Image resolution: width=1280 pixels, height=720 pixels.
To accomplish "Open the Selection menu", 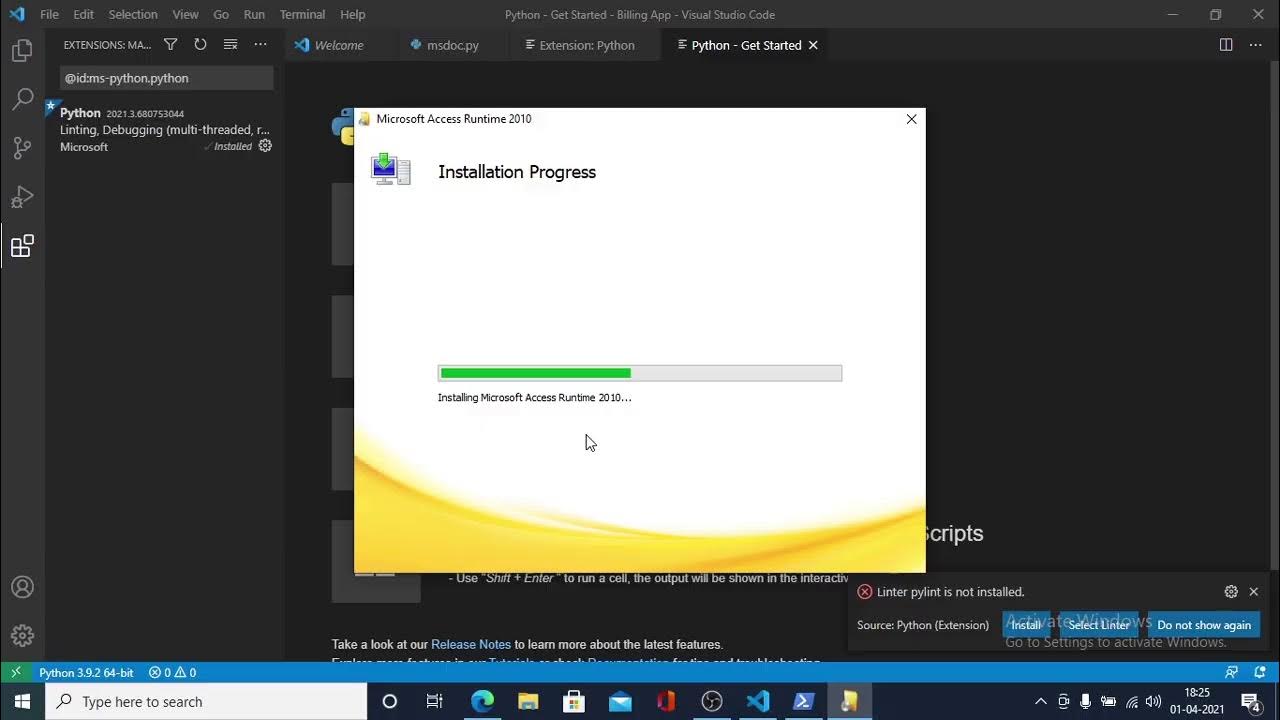I will [133, 14].
